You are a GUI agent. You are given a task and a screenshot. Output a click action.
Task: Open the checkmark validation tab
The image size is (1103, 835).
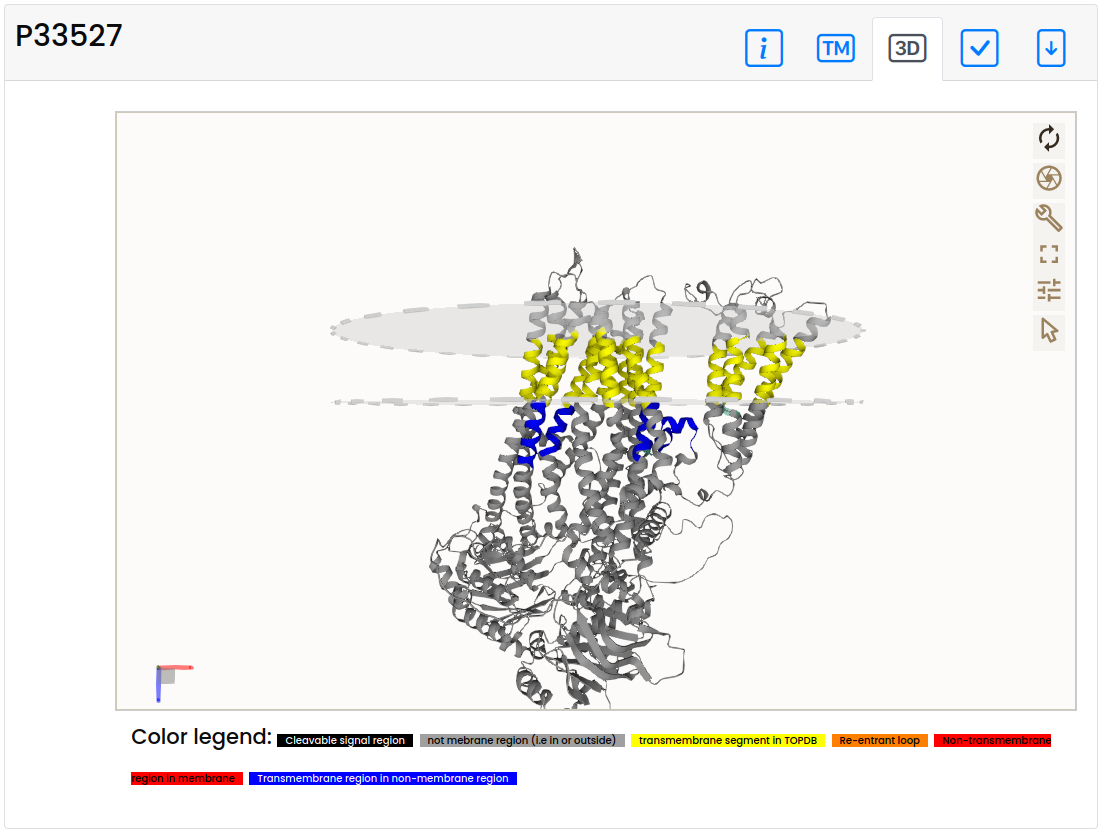tap(979, 48)
